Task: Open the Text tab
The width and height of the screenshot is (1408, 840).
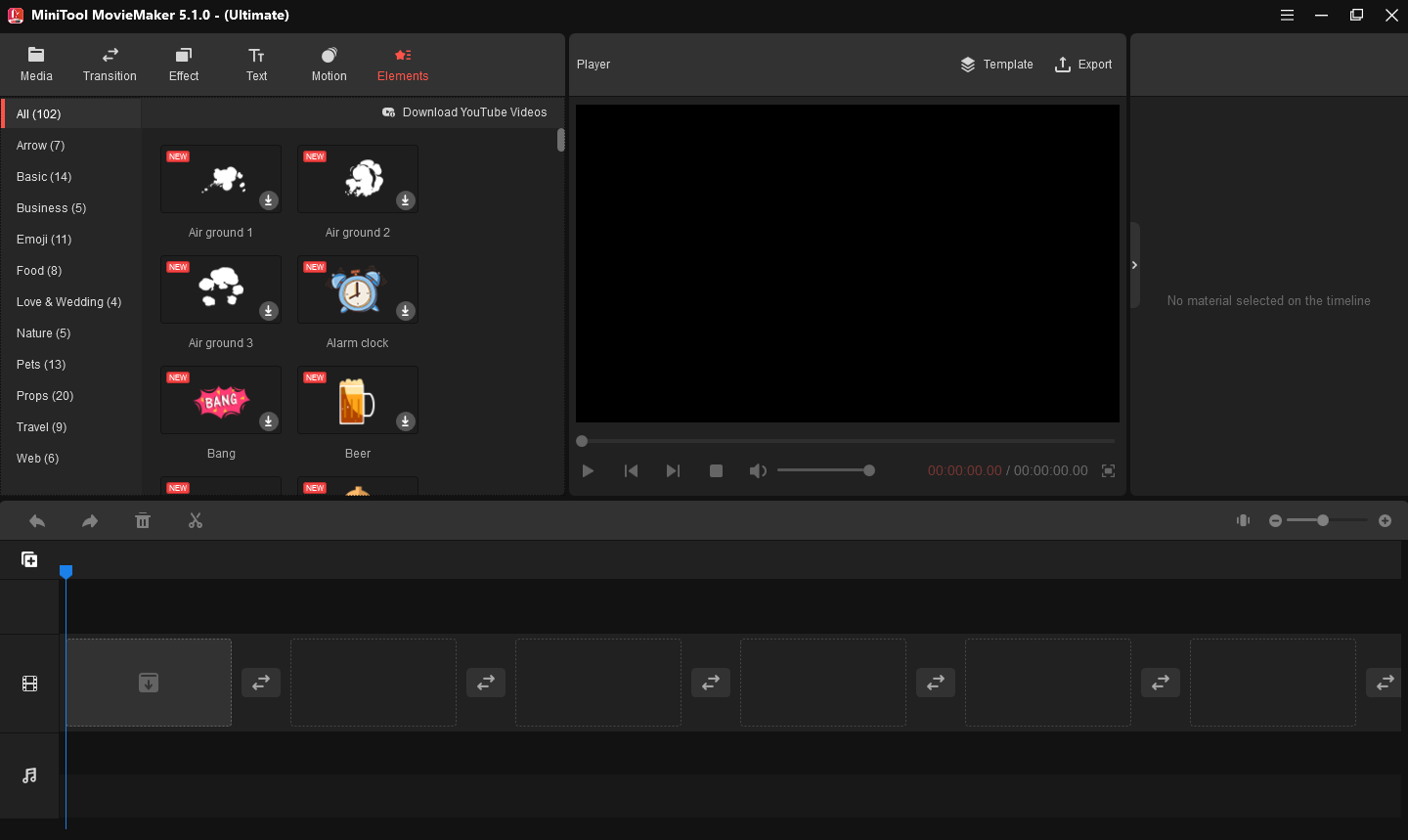Action: [x=256, y=65]
